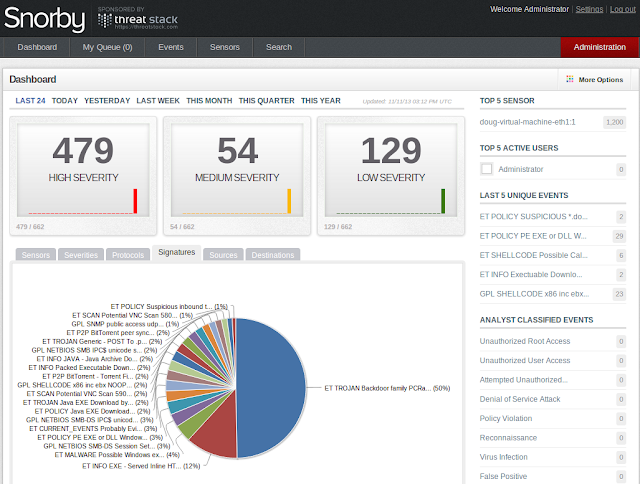Switch to the Sources chart tab

point(223,255)
